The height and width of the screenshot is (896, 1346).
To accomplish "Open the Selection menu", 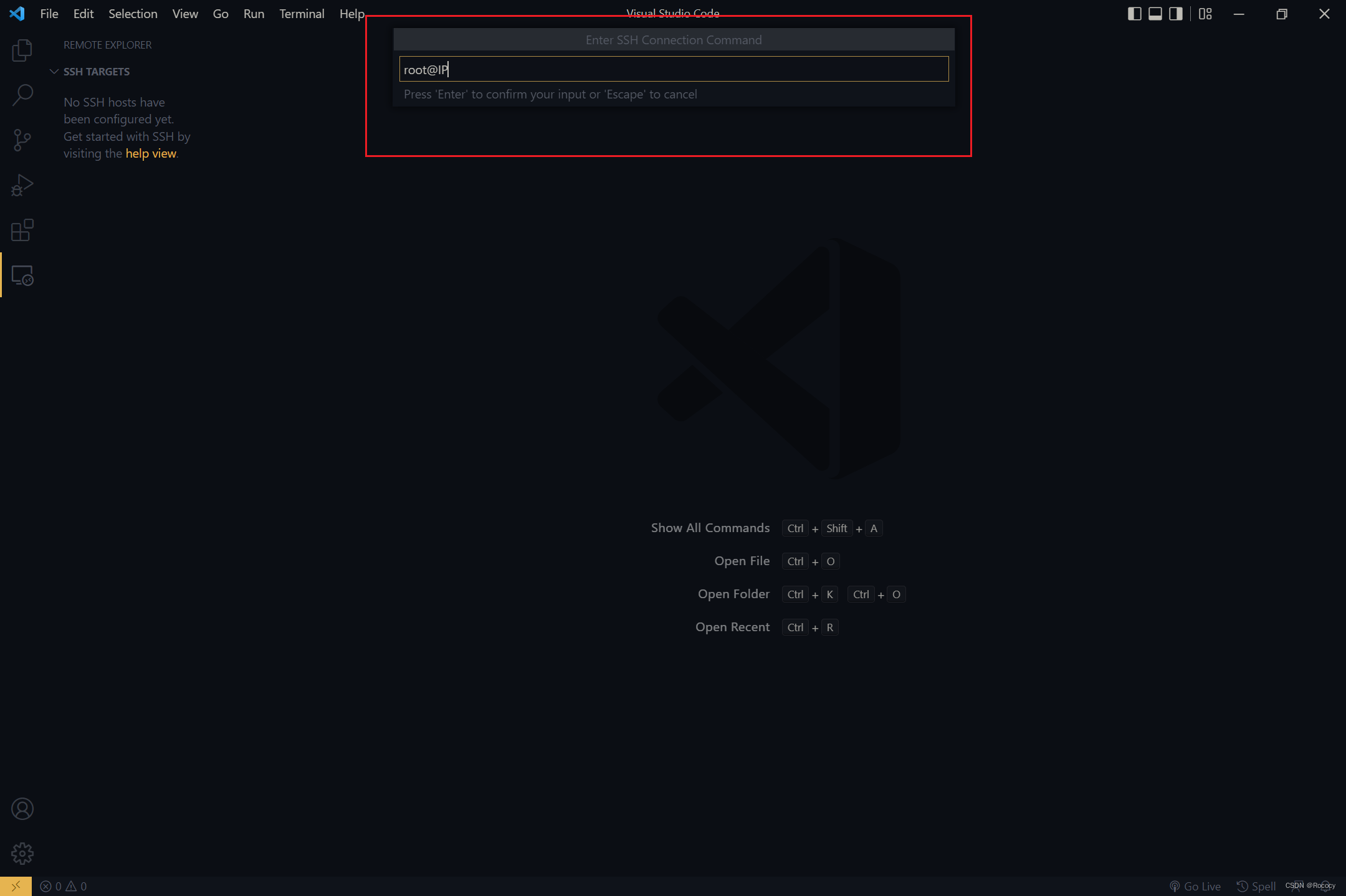I will pyautogui.click(x=133, y=14).
